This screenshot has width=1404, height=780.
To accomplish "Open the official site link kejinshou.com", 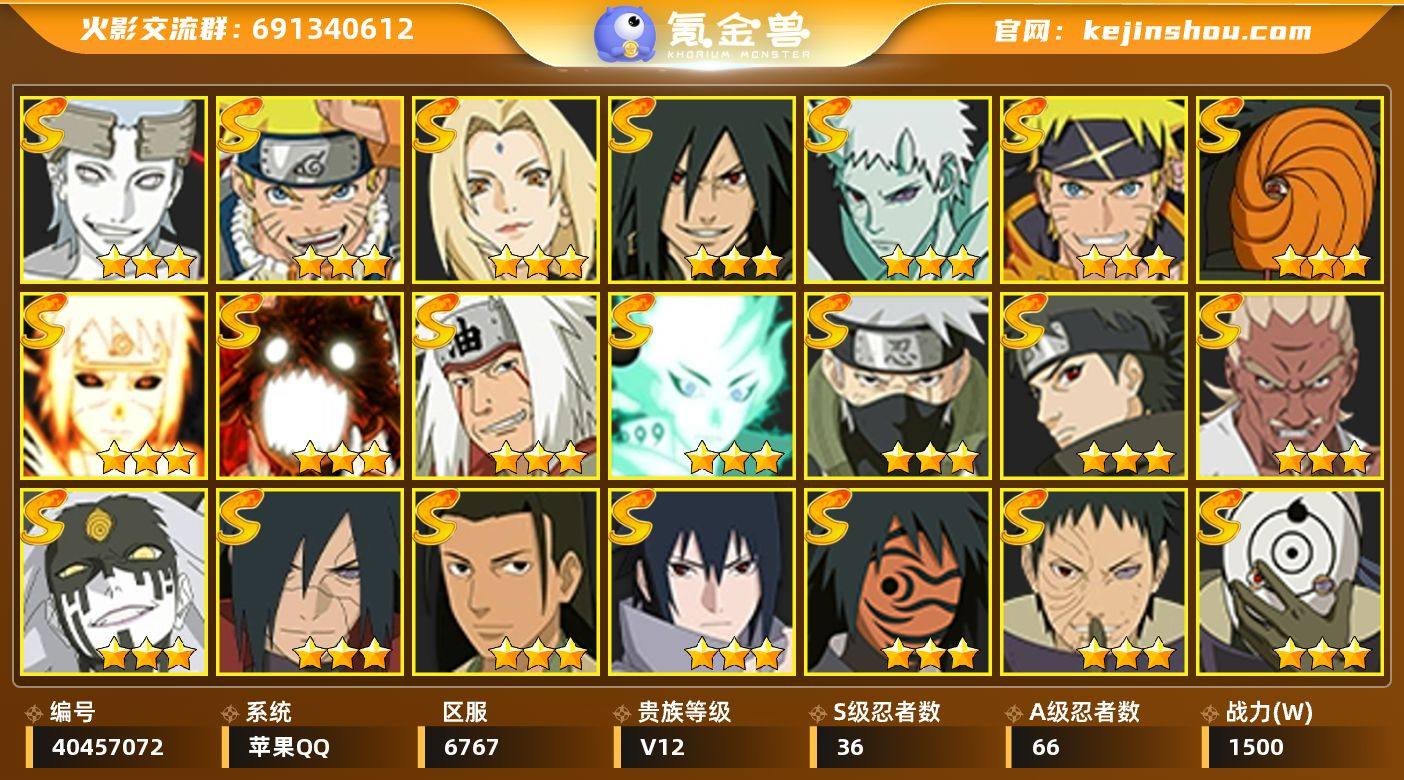I will pyautogui.click(x=1197, y=31).
